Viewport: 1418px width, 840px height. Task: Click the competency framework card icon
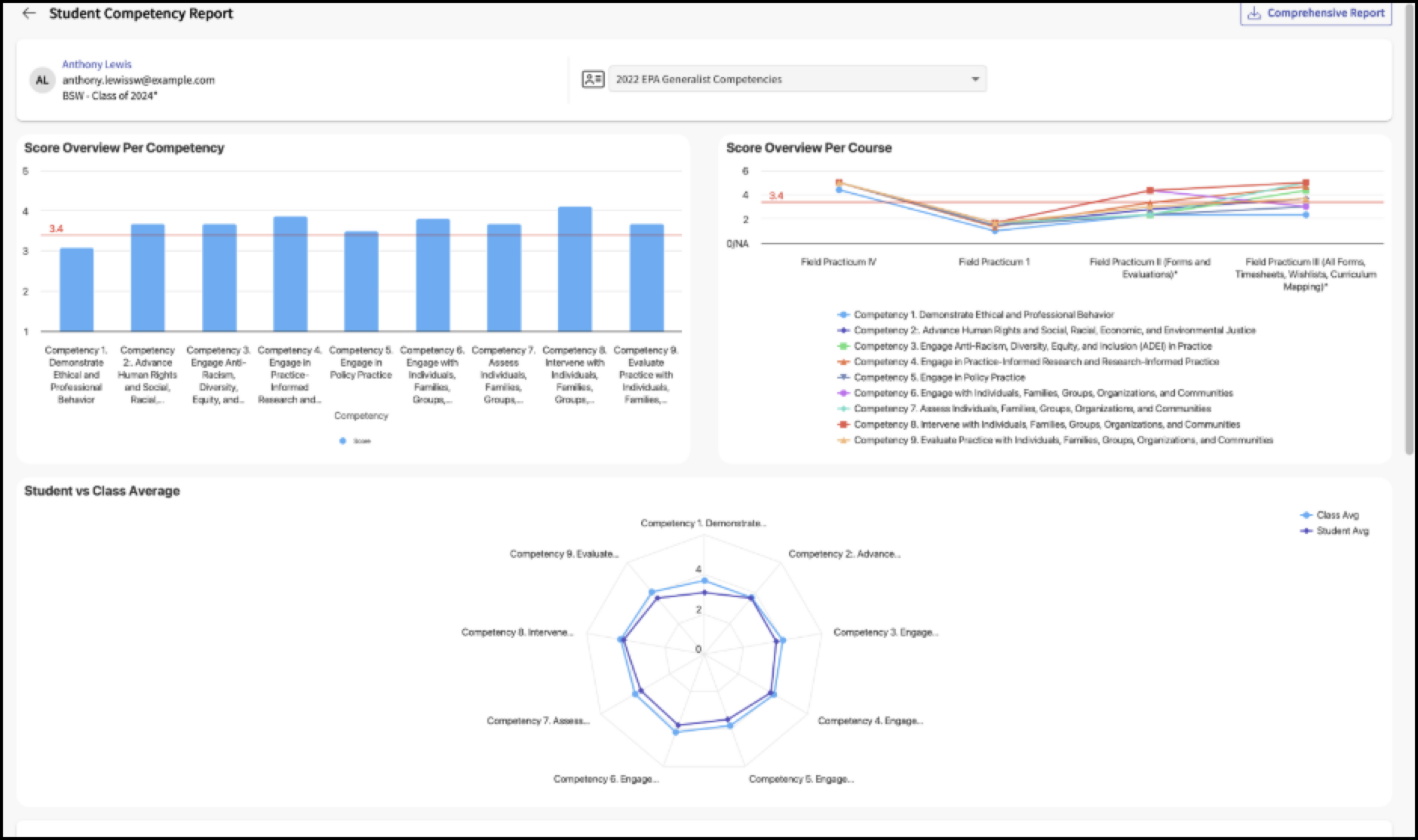(x=593, y=79)
